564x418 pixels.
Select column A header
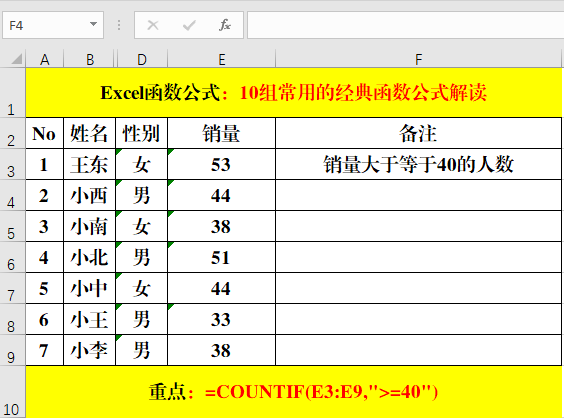pyautogui.click(x=45, y=59)
